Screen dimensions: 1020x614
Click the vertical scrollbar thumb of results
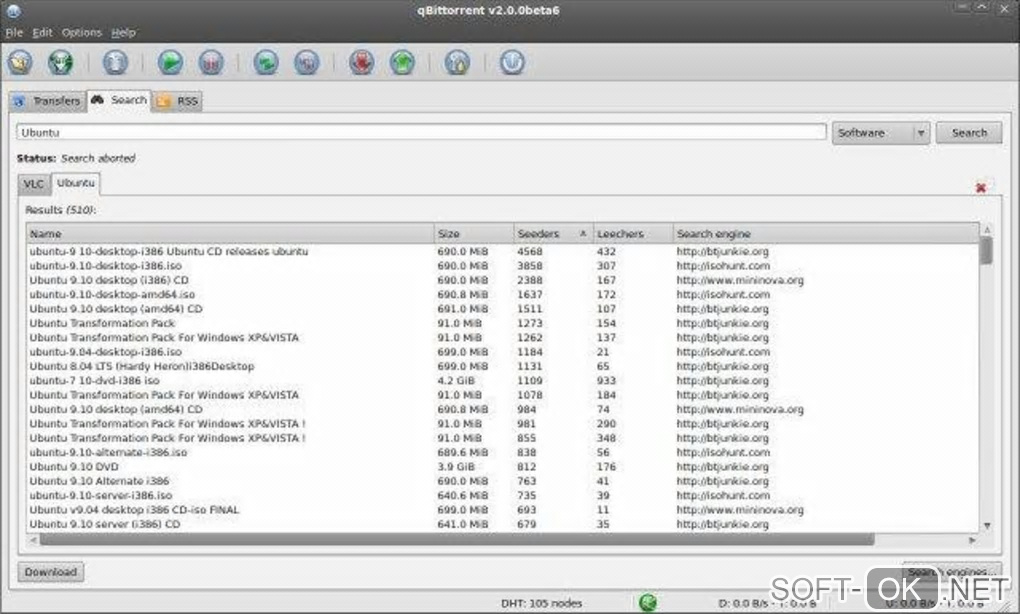click(x=987, y=250)
